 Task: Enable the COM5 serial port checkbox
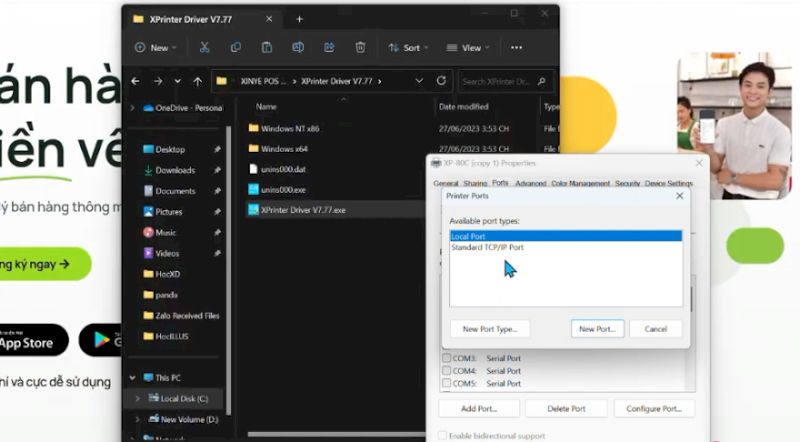click(446, 383)
